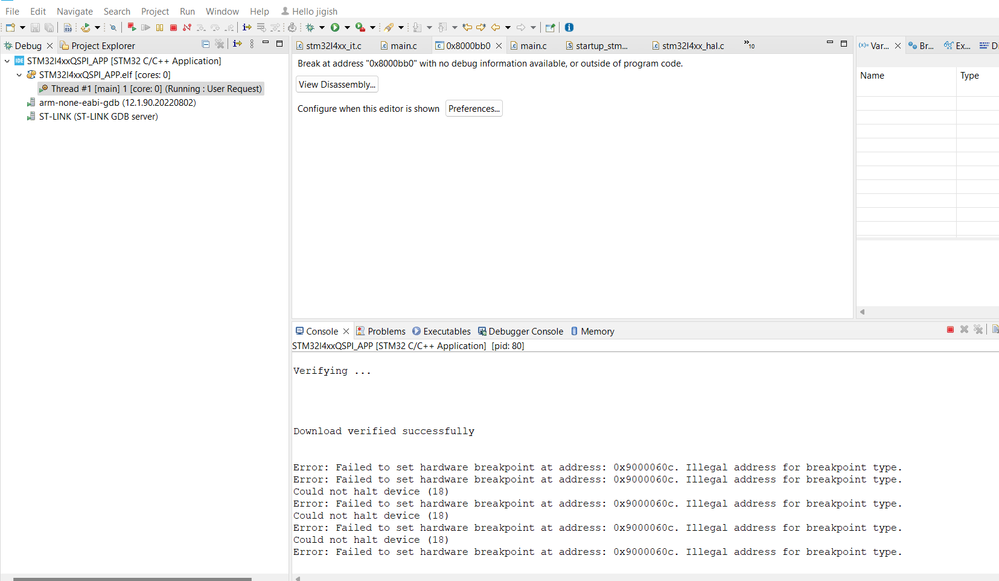Collapse the STM32l4xxQSPI_APP launch node
Image resolution: width=999 pixels, height=581 pixels.
click(x=7, y=61)
